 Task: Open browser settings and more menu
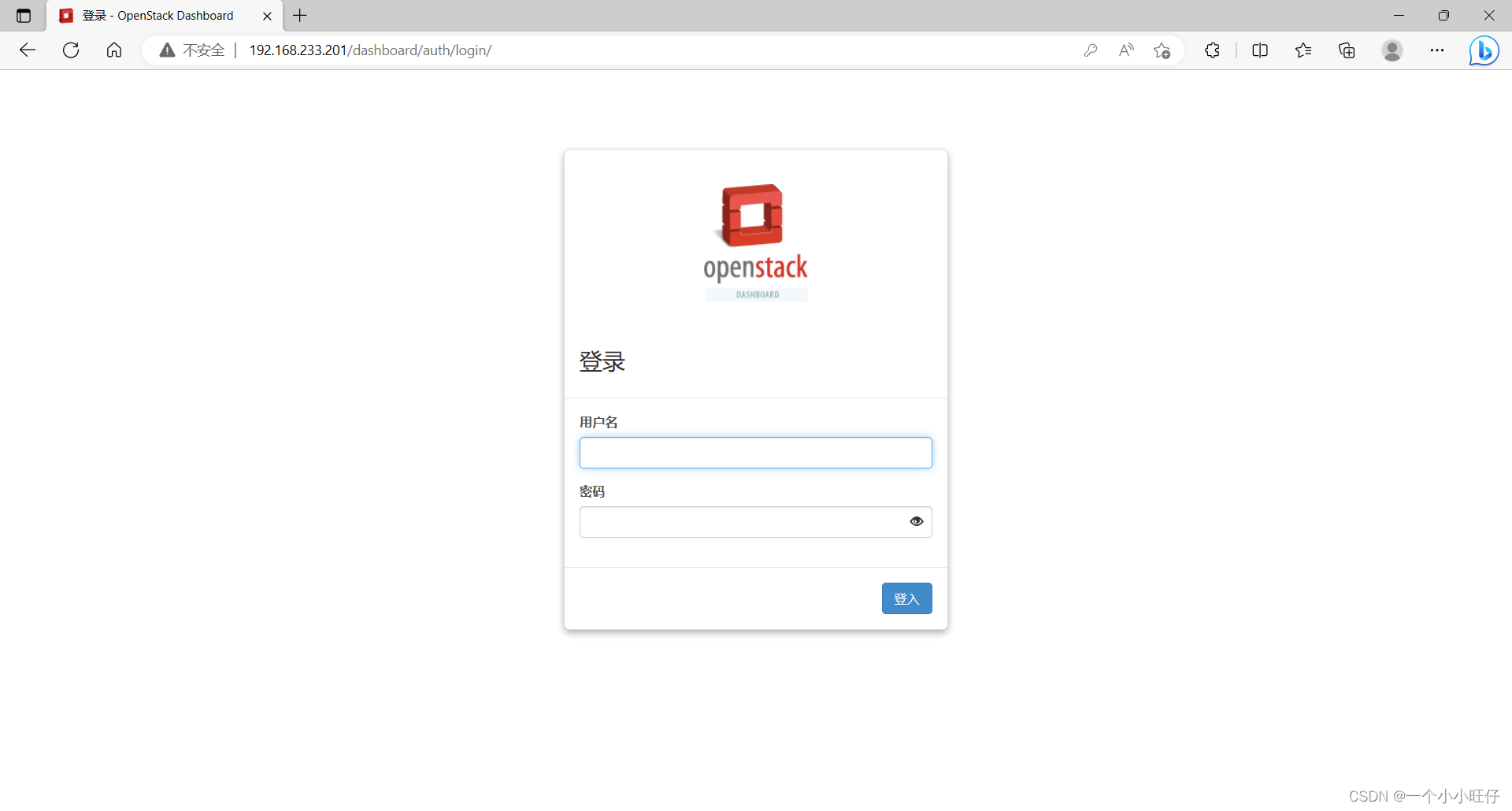point(1437,50)
